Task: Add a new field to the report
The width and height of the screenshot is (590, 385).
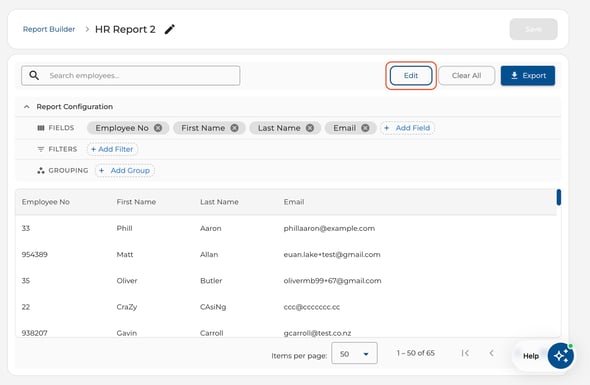Action: click(x=408, y=128)
